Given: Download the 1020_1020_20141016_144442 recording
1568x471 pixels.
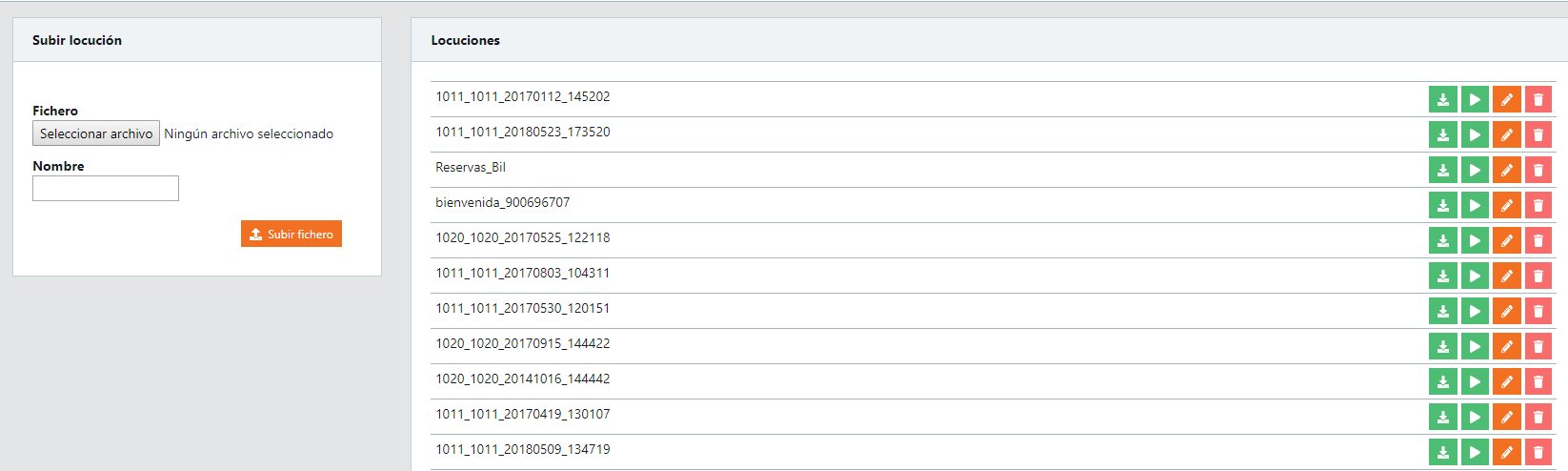Looking at the screenshot, I should coord(1443,381).
